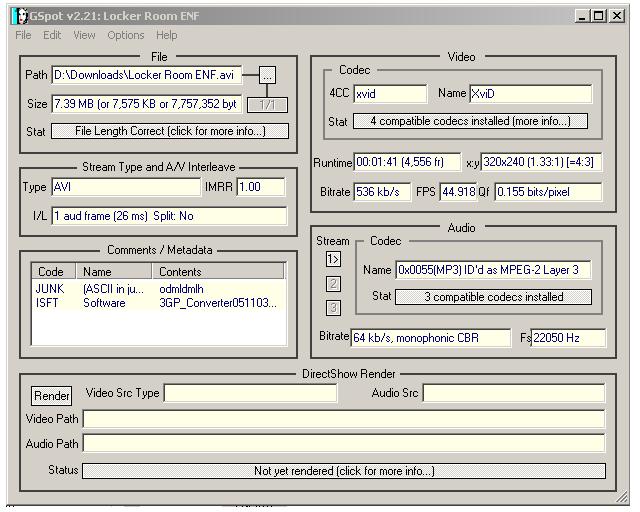The image size is (640, 512).
Task: Click the FPS field showing 44.918
Action: (458, 192)
